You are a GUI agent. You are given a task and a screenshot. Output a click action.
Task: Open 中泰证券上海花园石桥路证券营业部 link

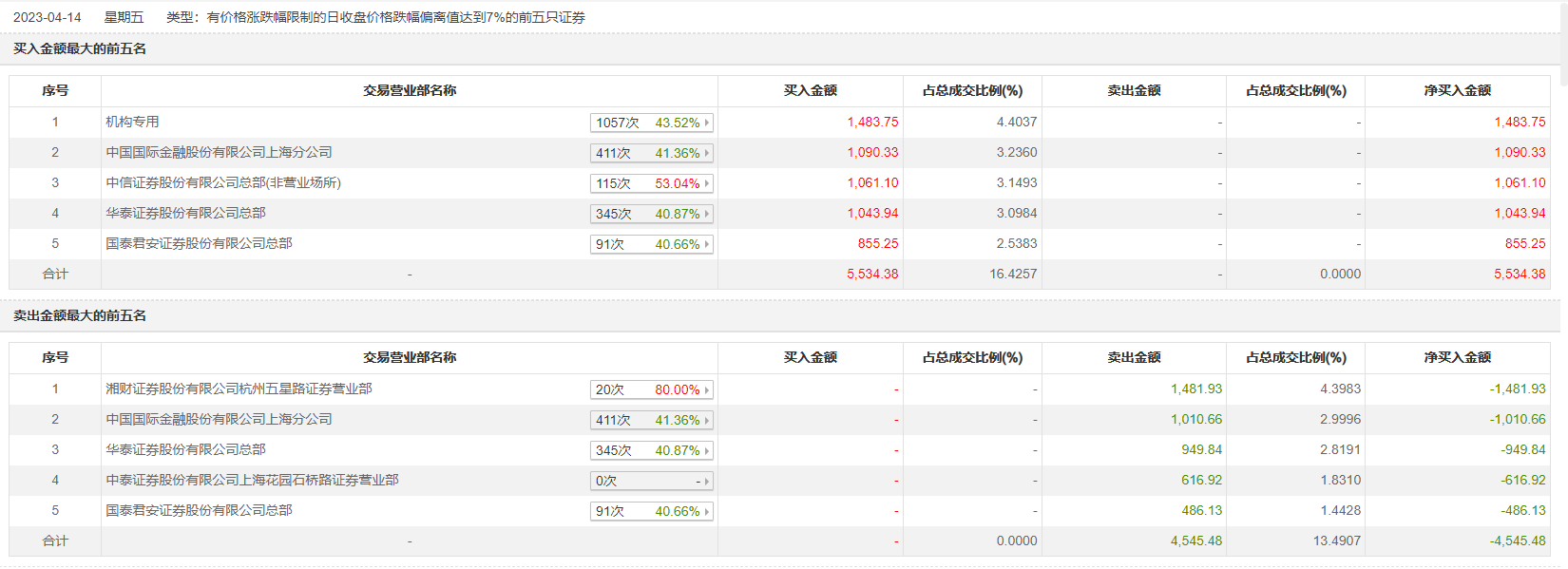click(x=252, y=481)
